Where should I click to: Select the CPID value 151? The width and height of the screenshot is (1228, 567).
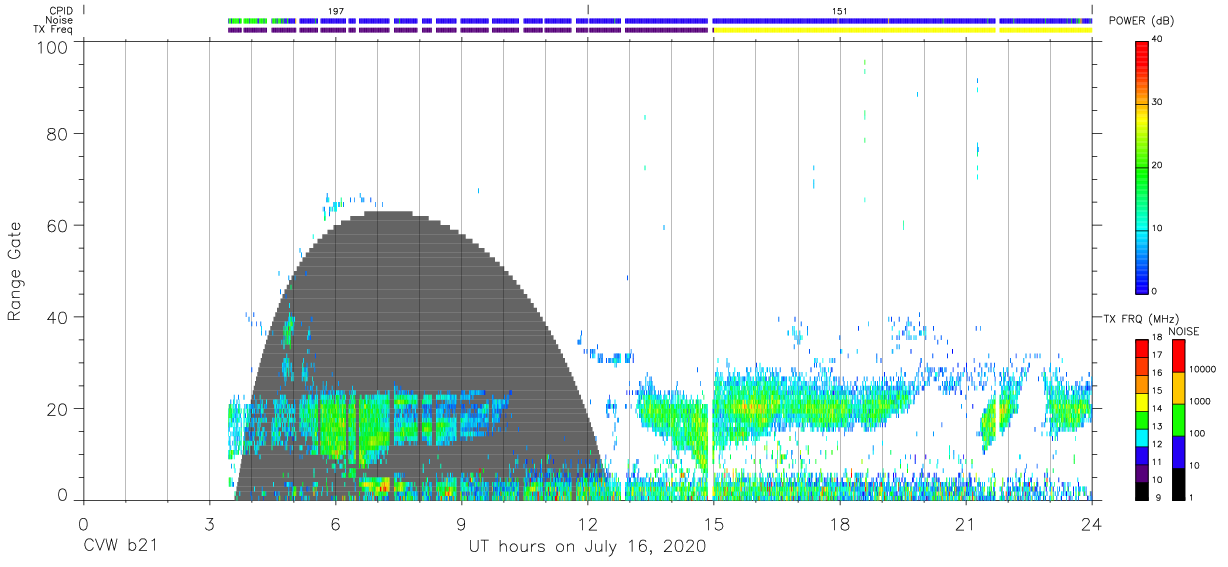pyautogui.click(x=840, y=11)
